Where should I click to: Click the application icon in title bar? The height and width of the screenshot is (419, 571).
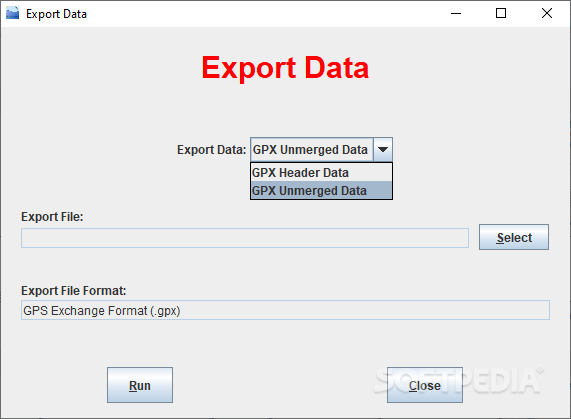12,13
